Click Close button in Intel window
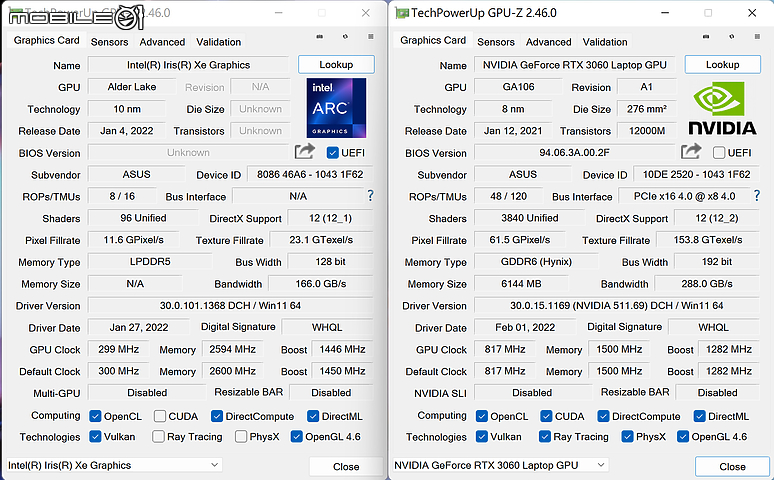 click(x=346, y=467)
